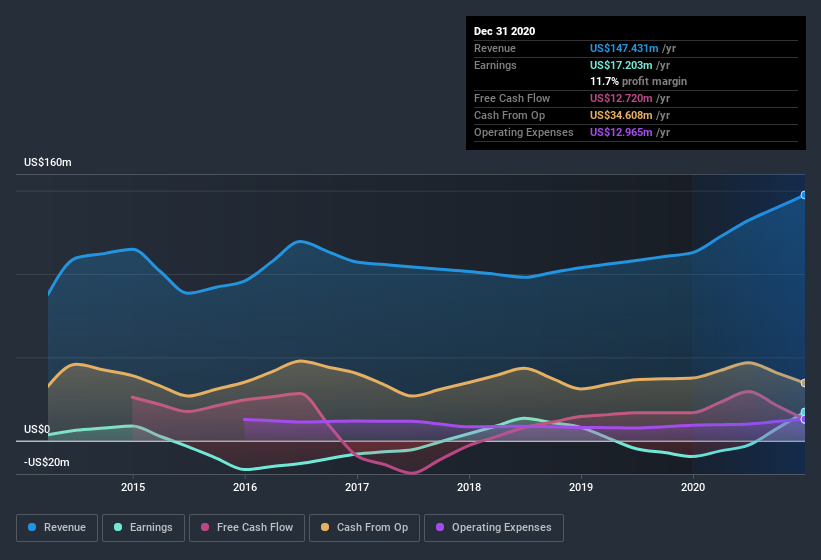The image size is (821, 560).
Task: Click the blue Revenue legend dot
Action: click(32, 527)
